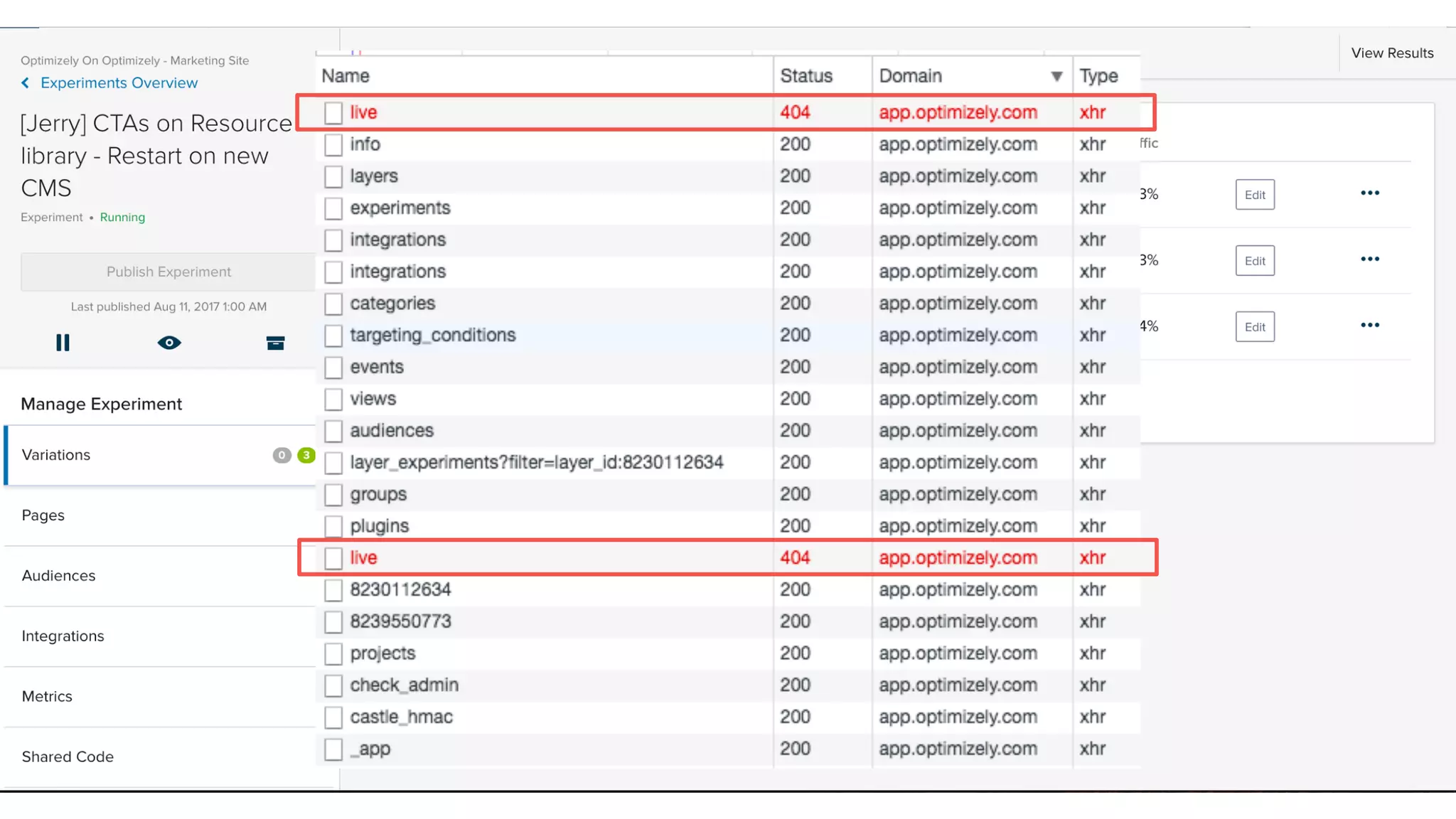Click Edit for the first variation
Viewport: 1456px width, 819px height.
[1254, 195]
